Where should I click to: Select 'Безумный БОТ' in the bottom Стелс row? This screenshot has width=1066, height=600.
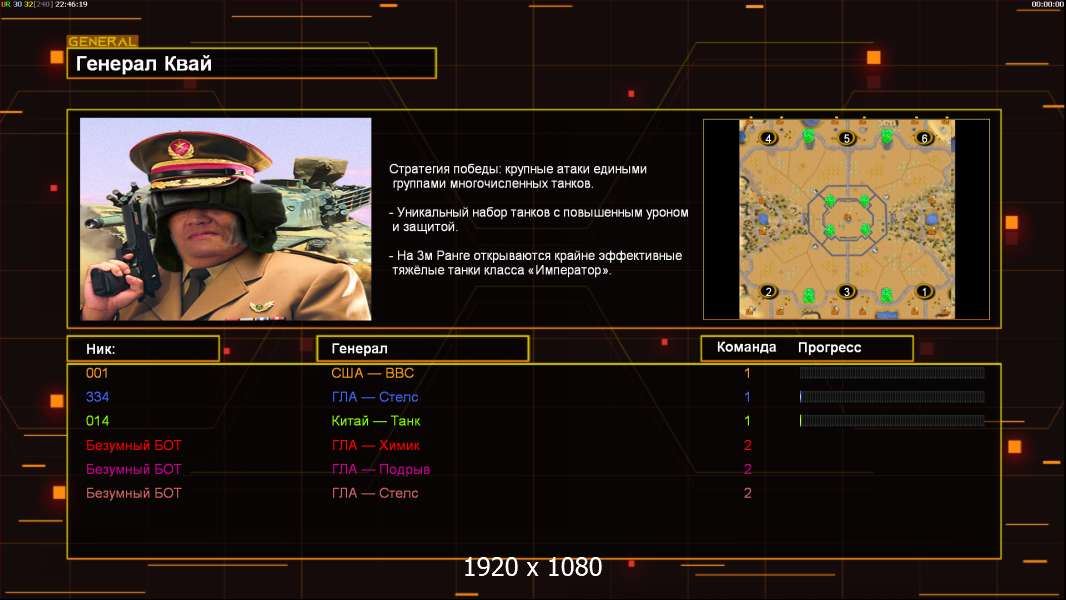(133, 493)
